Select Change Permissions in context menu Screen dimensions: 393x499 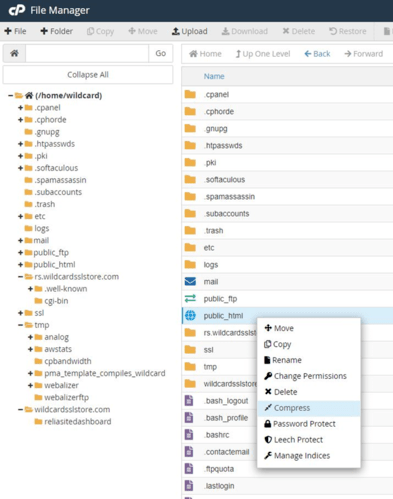(x=309, y=376)
